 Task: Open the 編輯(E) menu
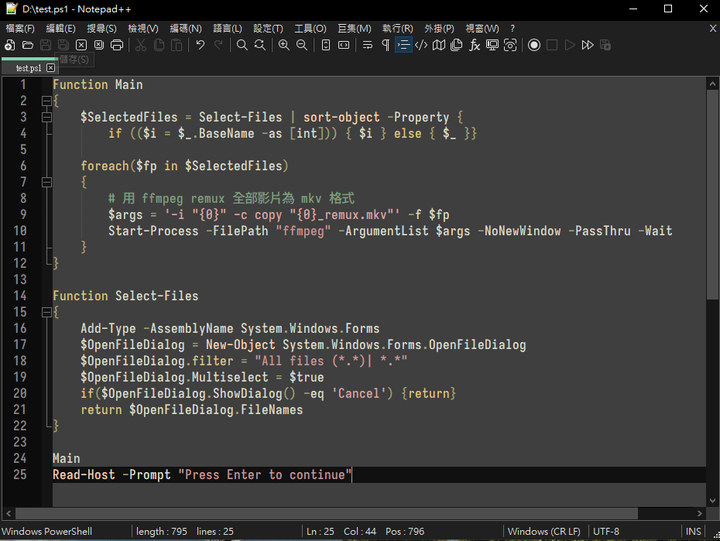click(x=61, y=28)
